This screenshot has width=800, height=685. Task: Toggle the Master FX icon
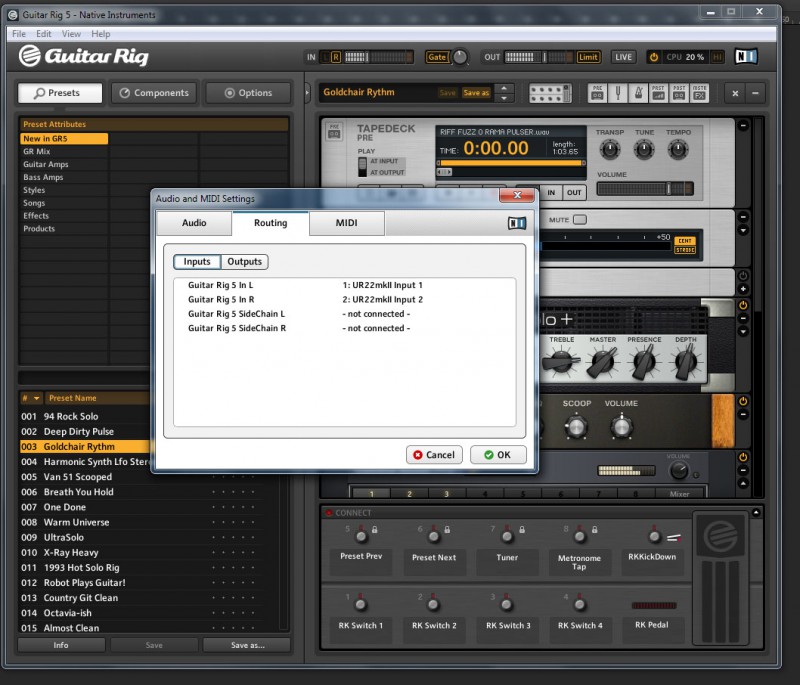[699, 93]
